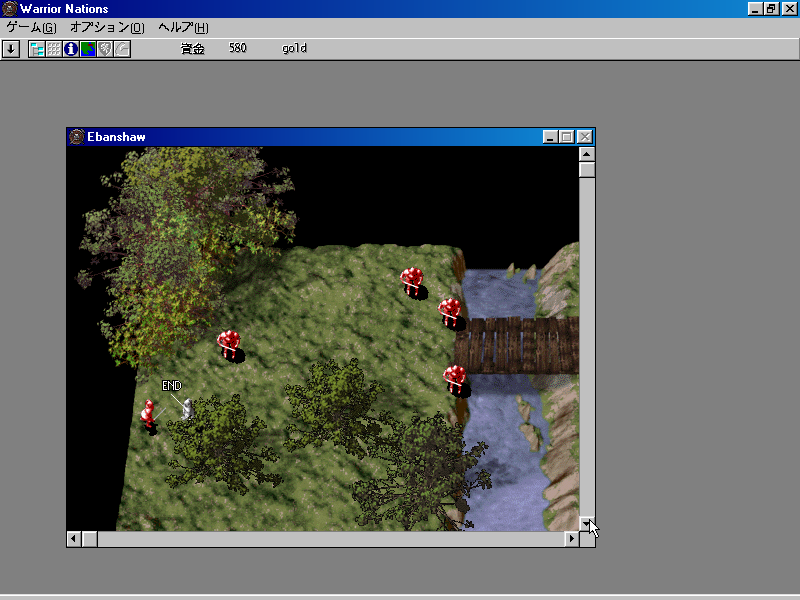Click Ebanshaw window's scroll up arrow

587,154
